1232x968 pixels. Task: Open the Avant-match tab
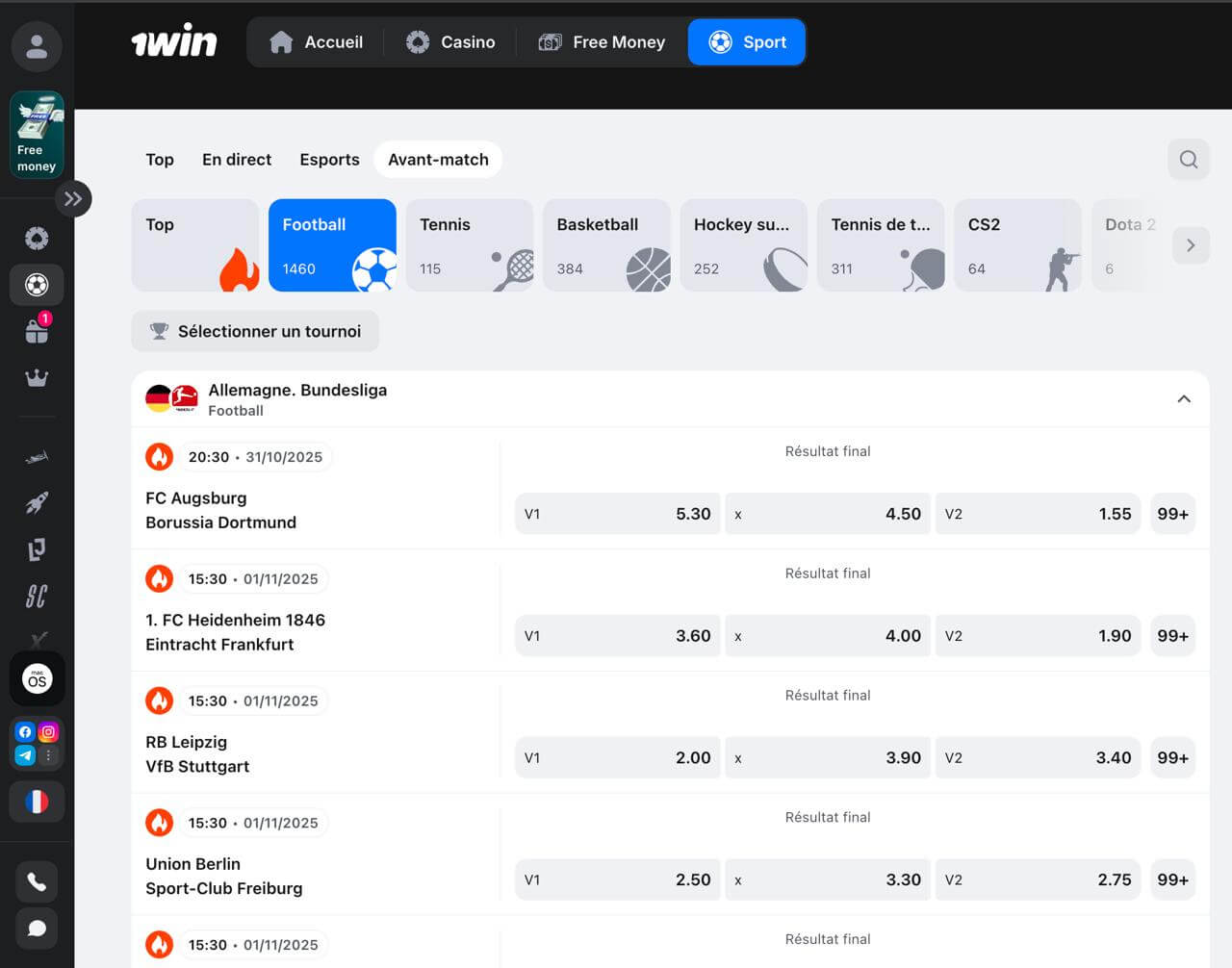438,159
